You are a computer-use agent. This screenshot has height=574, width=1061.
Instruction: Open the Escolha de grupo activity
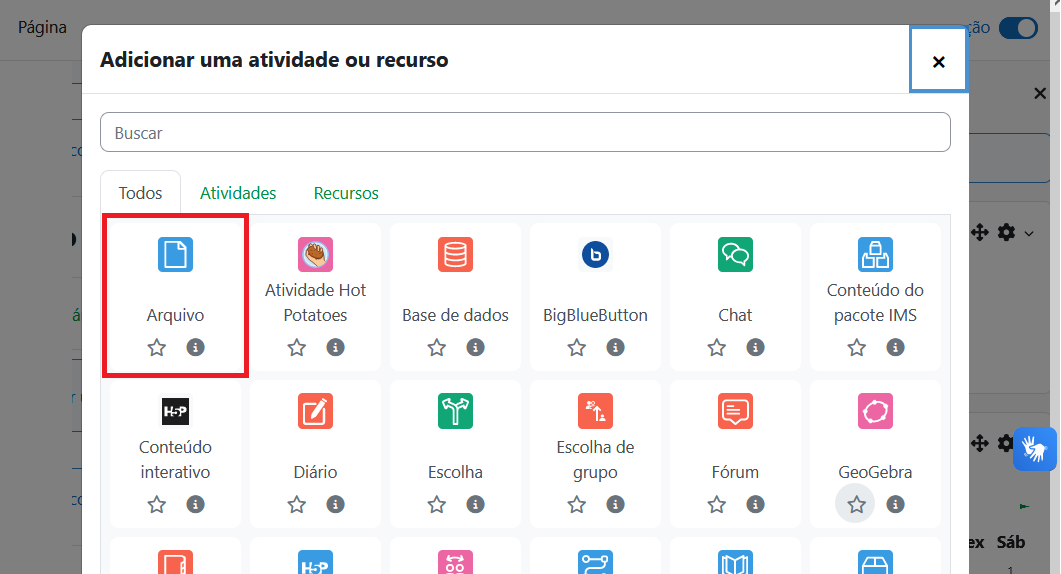pyautogui.click(x=595, y=411)
